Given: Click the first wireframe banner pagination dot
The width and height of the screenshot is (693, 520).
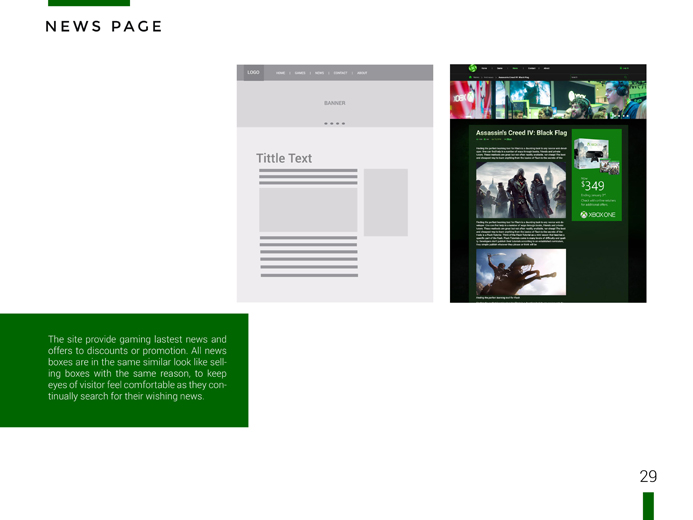Looking at the screenshot, I should coord(326,123).
